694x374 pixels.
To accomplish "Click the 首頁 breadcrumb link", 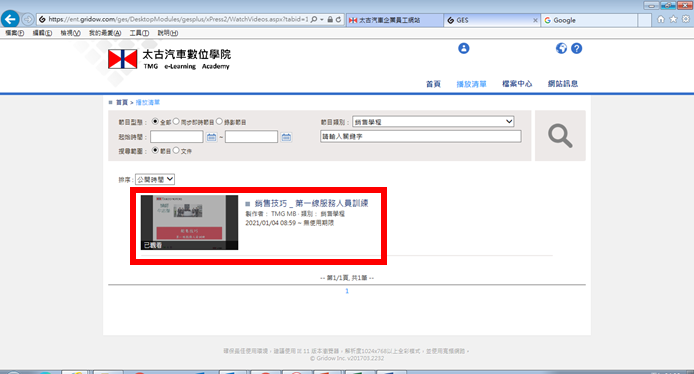I will point(122,102).
